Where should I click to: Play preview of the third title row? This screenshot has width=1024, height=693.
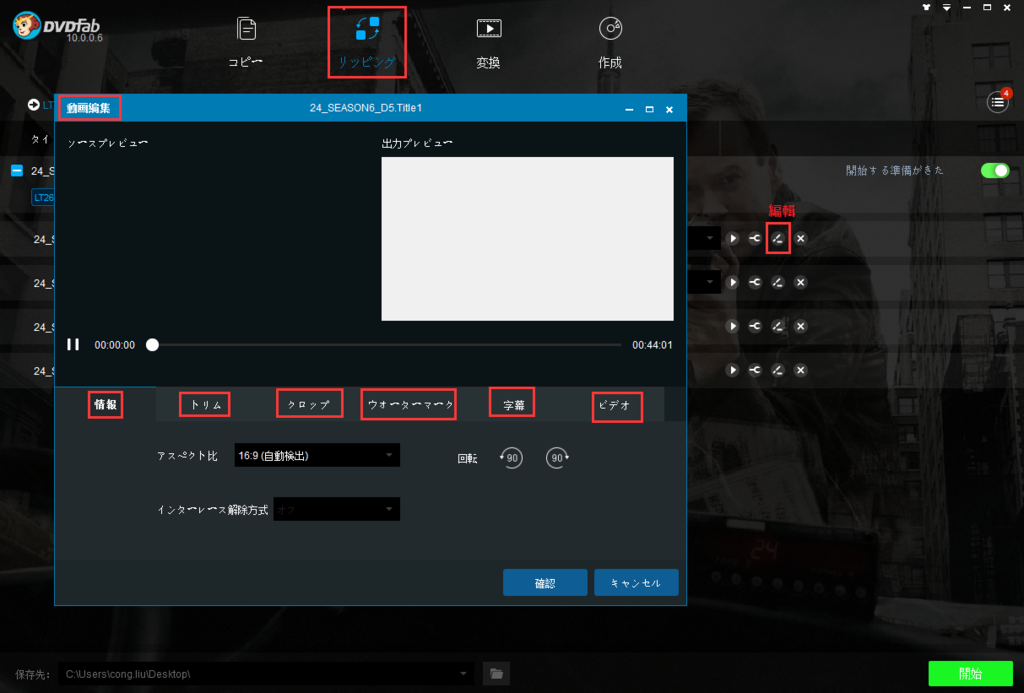point(733,326)
